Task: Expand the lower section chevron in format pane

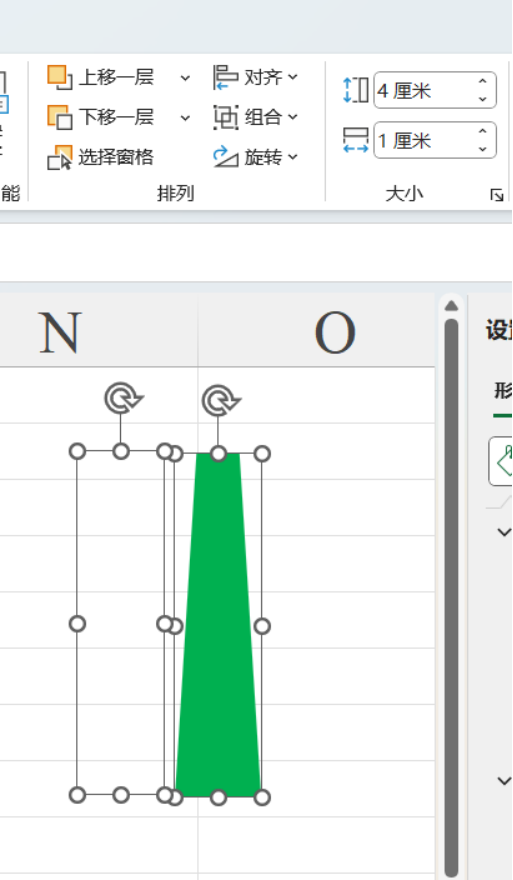Action: click(504, 781)
